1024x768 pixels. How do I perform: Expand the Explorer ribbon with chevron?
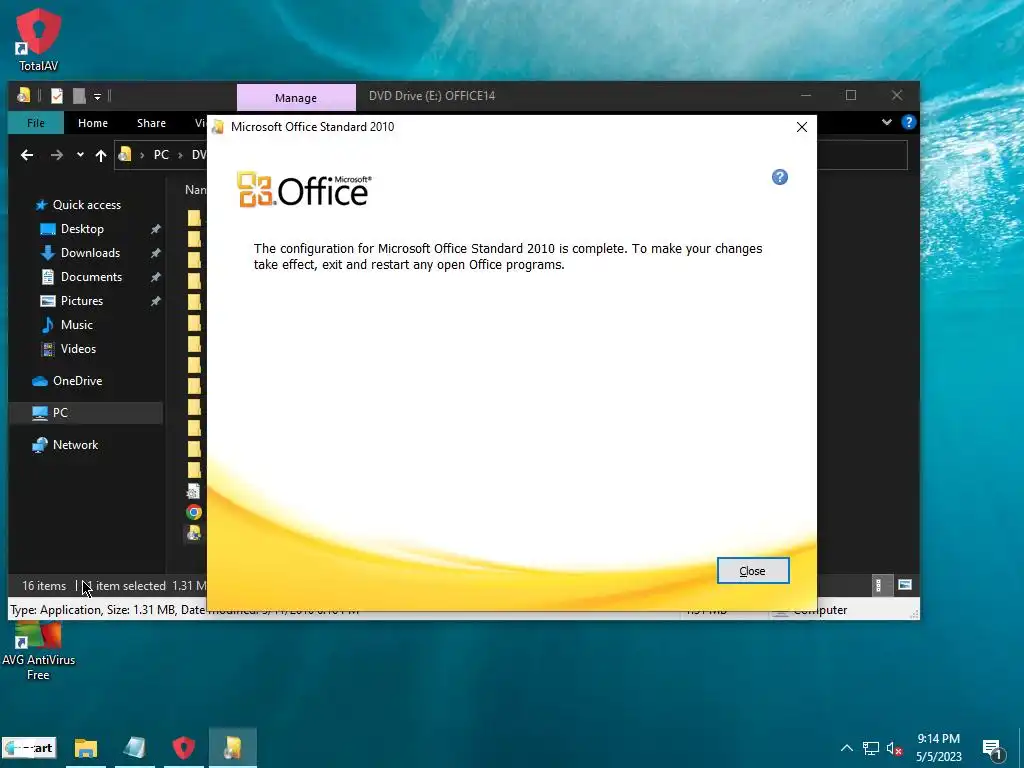coord(887,122)
